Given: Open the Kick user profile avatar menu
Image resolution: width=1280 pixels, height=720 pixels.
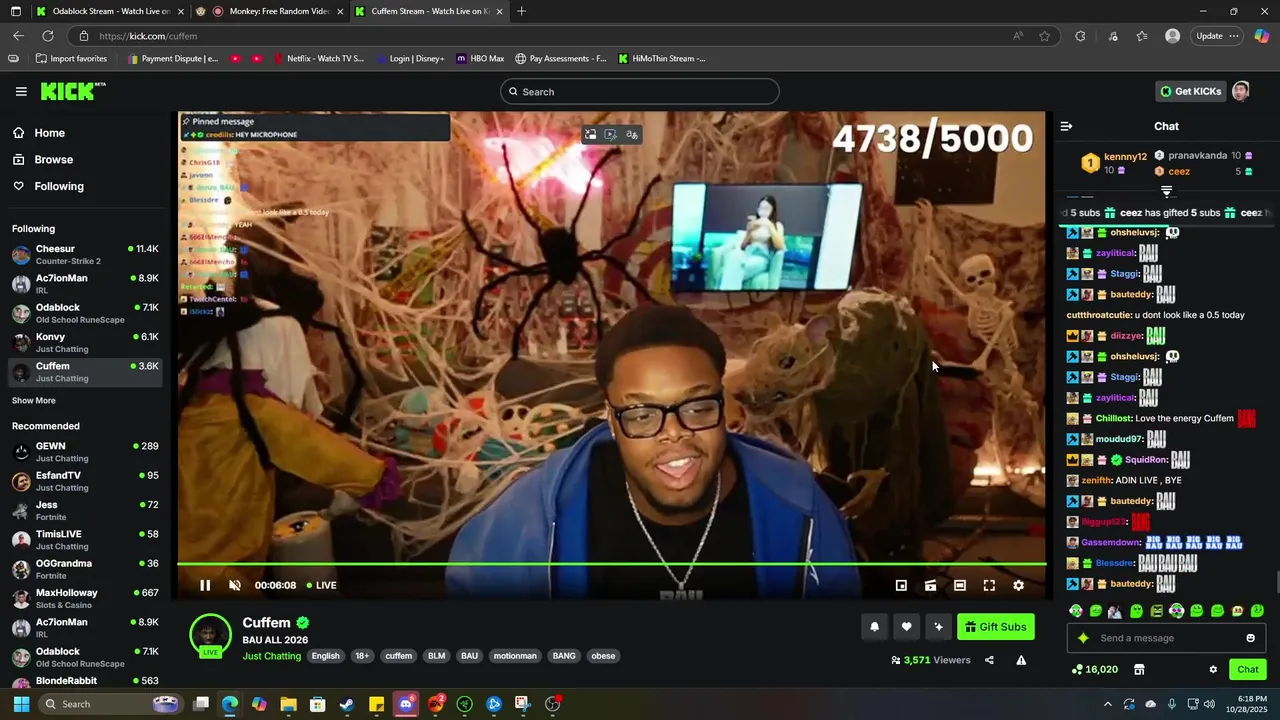Looking at the screenshot, I should click(1241, 91).
